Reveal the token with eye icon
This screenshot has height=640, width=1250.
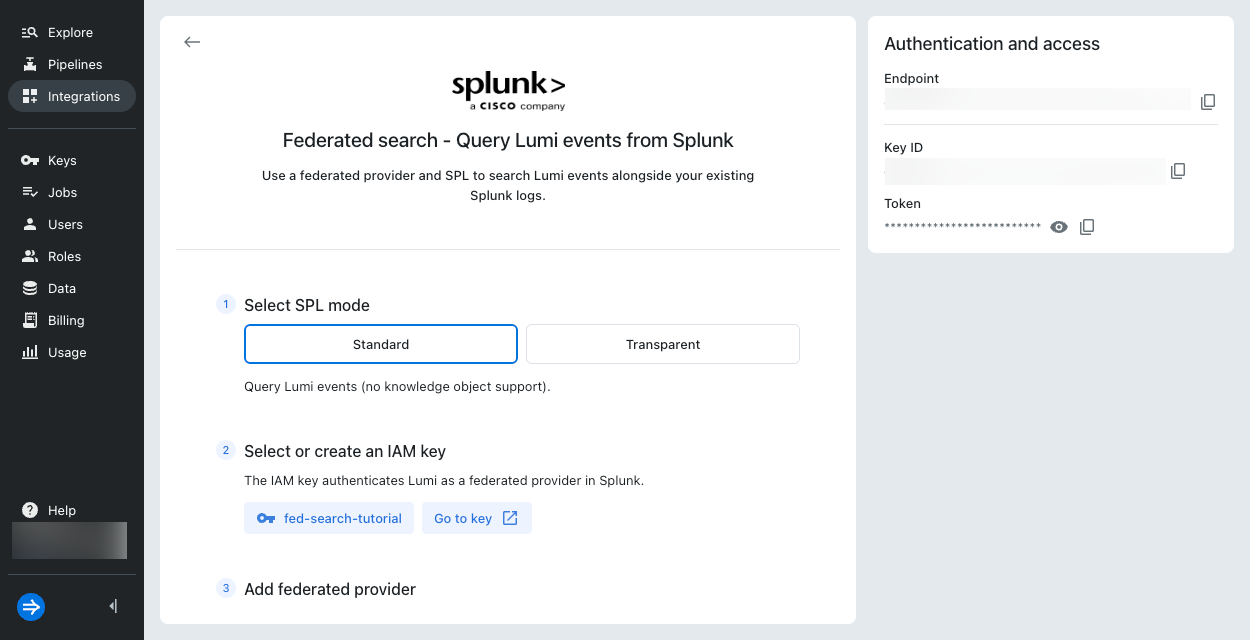point(1059,227)
